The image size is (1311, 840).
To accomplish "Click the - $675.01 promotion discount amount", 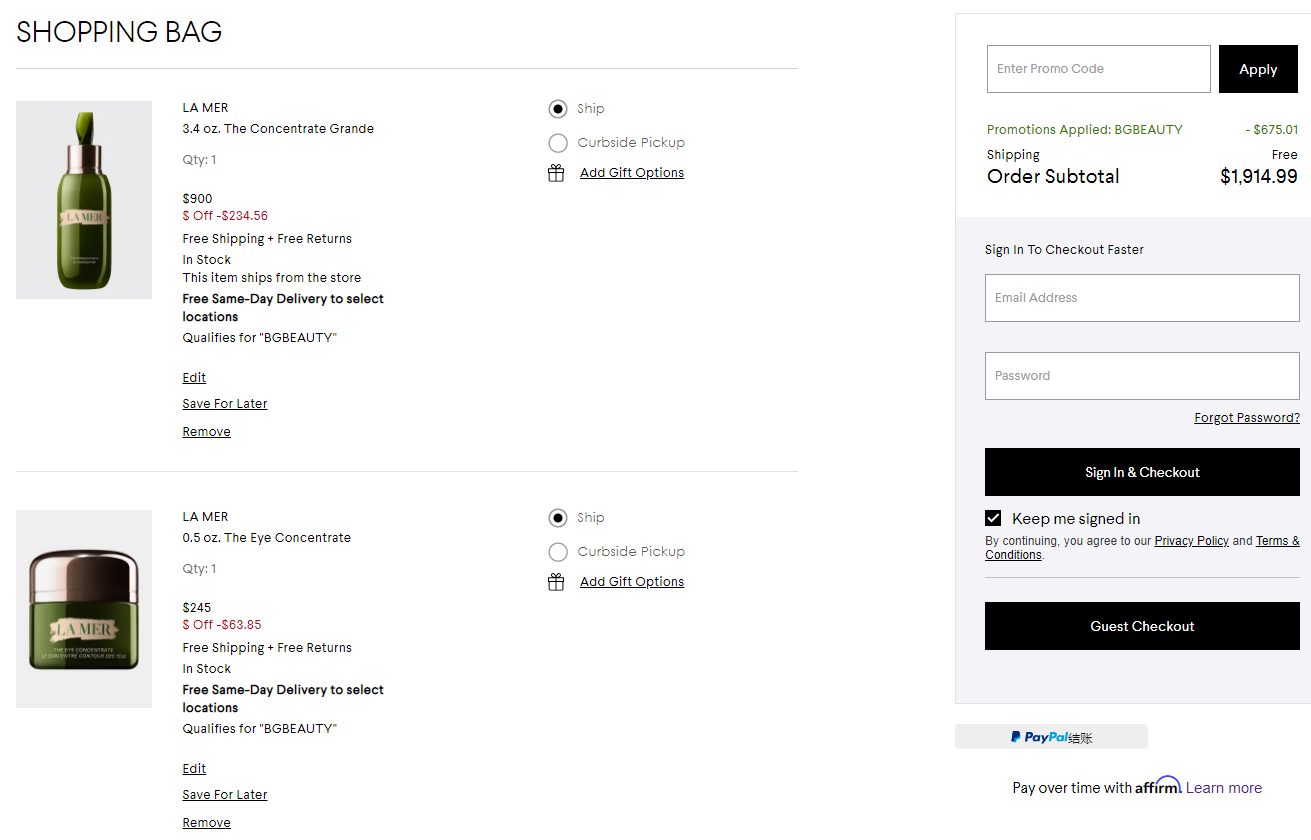I will coord(1272,130).
